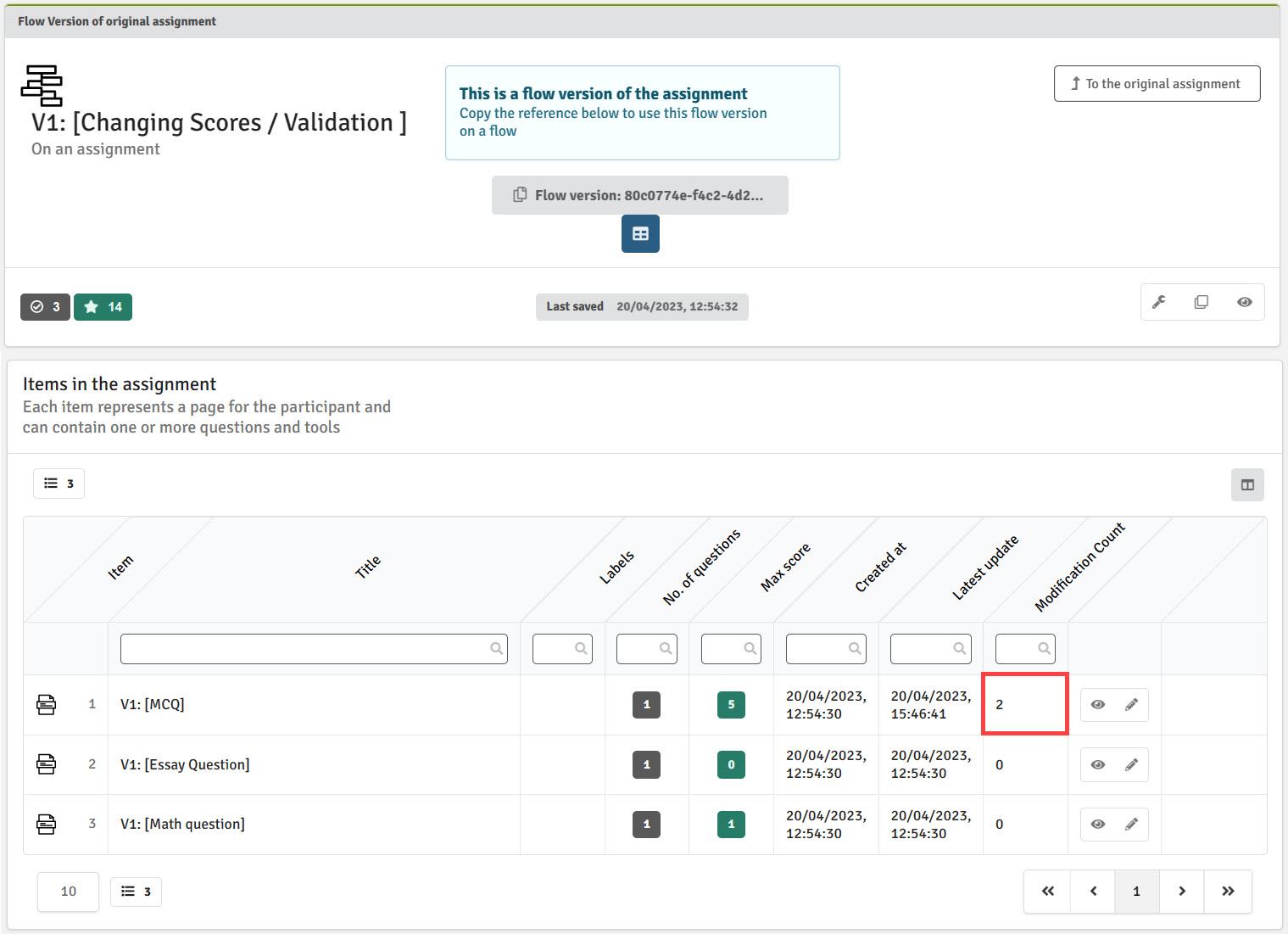
Task: Open the page size 10 selector
Action: click(69, 892)
